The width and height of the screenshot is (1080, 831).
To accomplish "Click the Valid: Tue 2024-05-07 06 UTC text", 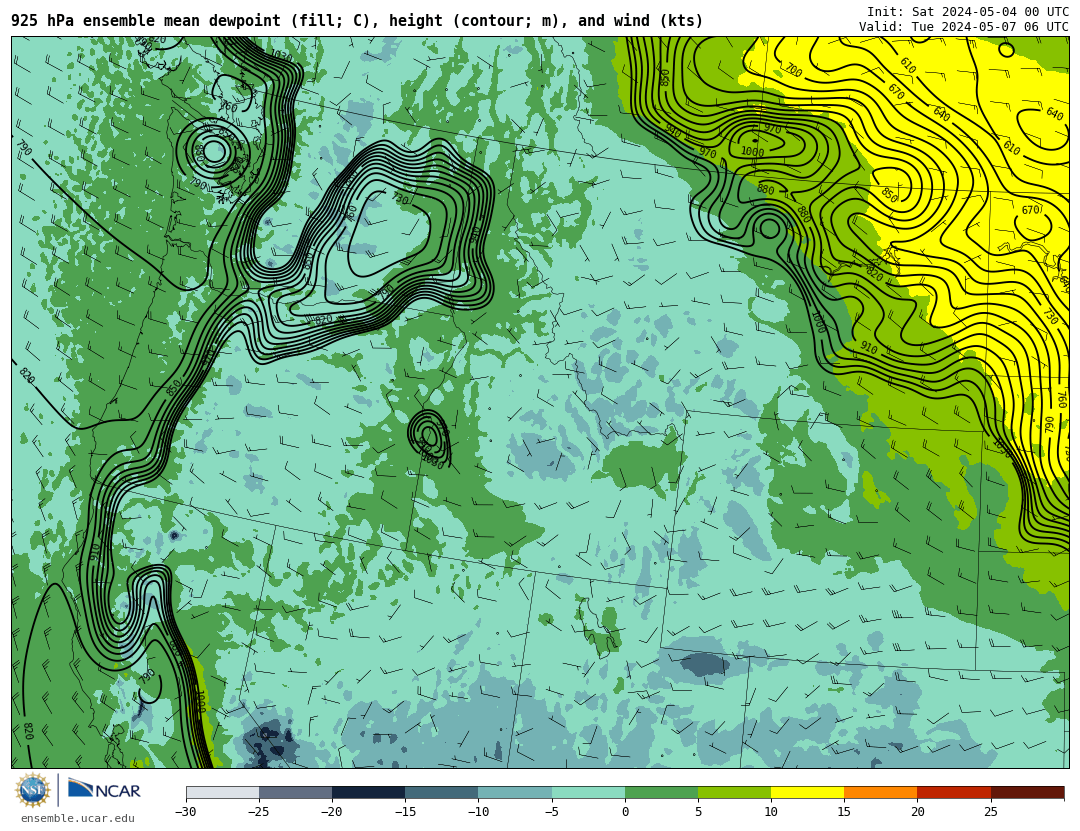I will [x=964, y=27].
